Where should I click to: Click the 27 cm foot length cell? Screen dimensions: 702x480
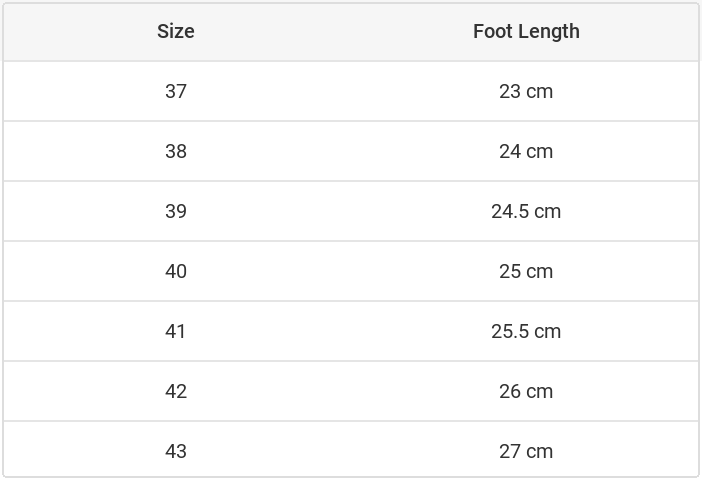click(526, 451)
